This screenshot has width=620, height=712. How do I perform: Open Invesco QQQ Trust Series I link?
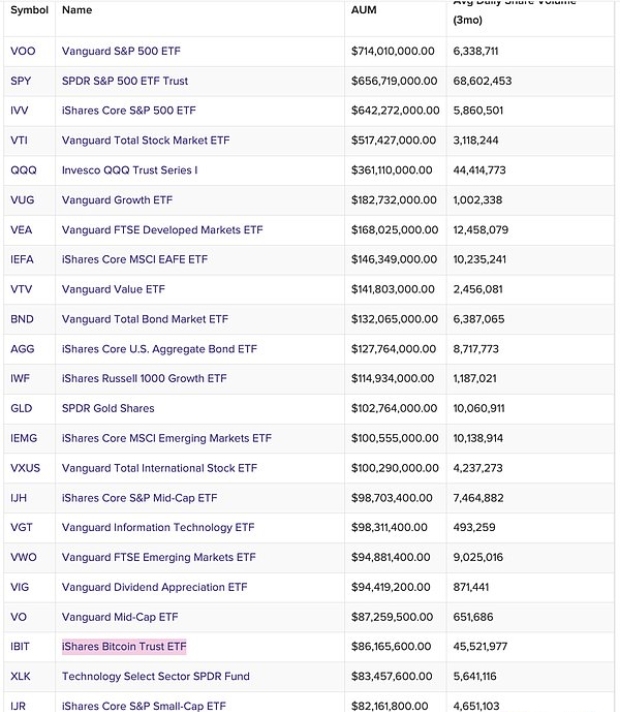[129, 170]
